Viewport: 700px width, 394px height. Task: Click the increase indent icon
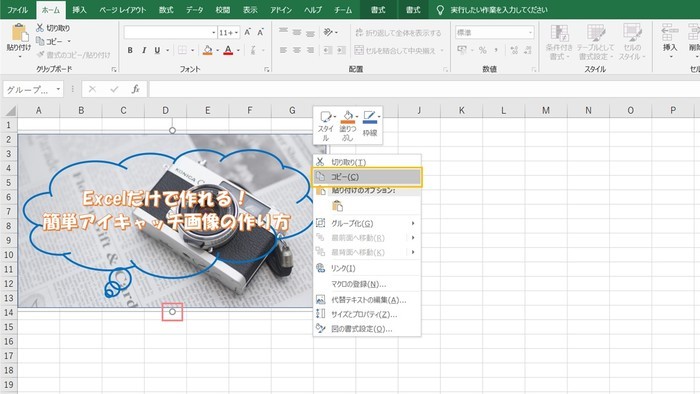341,50
